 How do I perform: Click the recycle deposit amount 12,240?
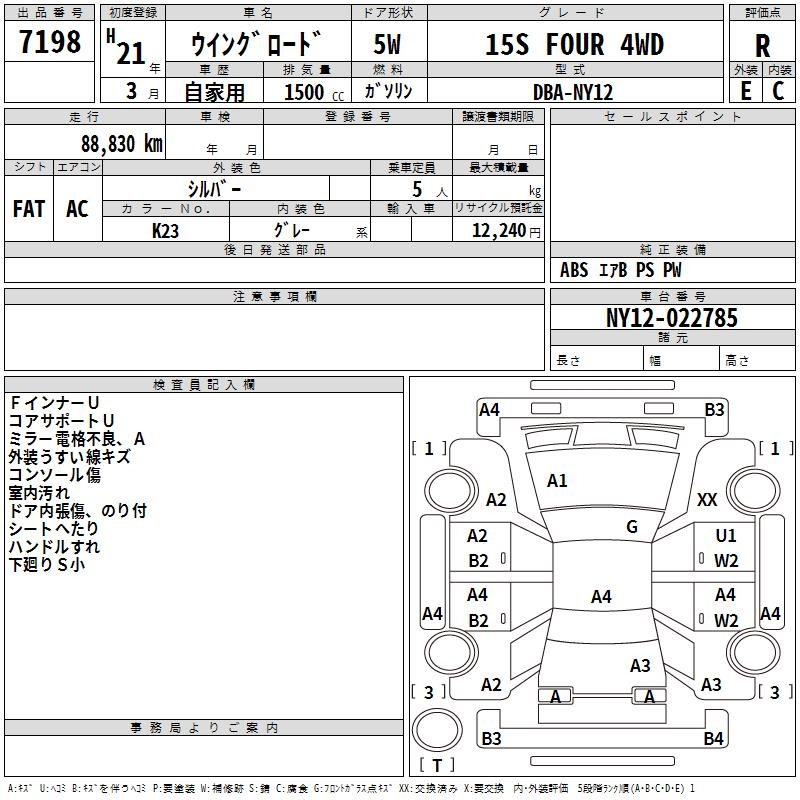(x=497, y=230)
